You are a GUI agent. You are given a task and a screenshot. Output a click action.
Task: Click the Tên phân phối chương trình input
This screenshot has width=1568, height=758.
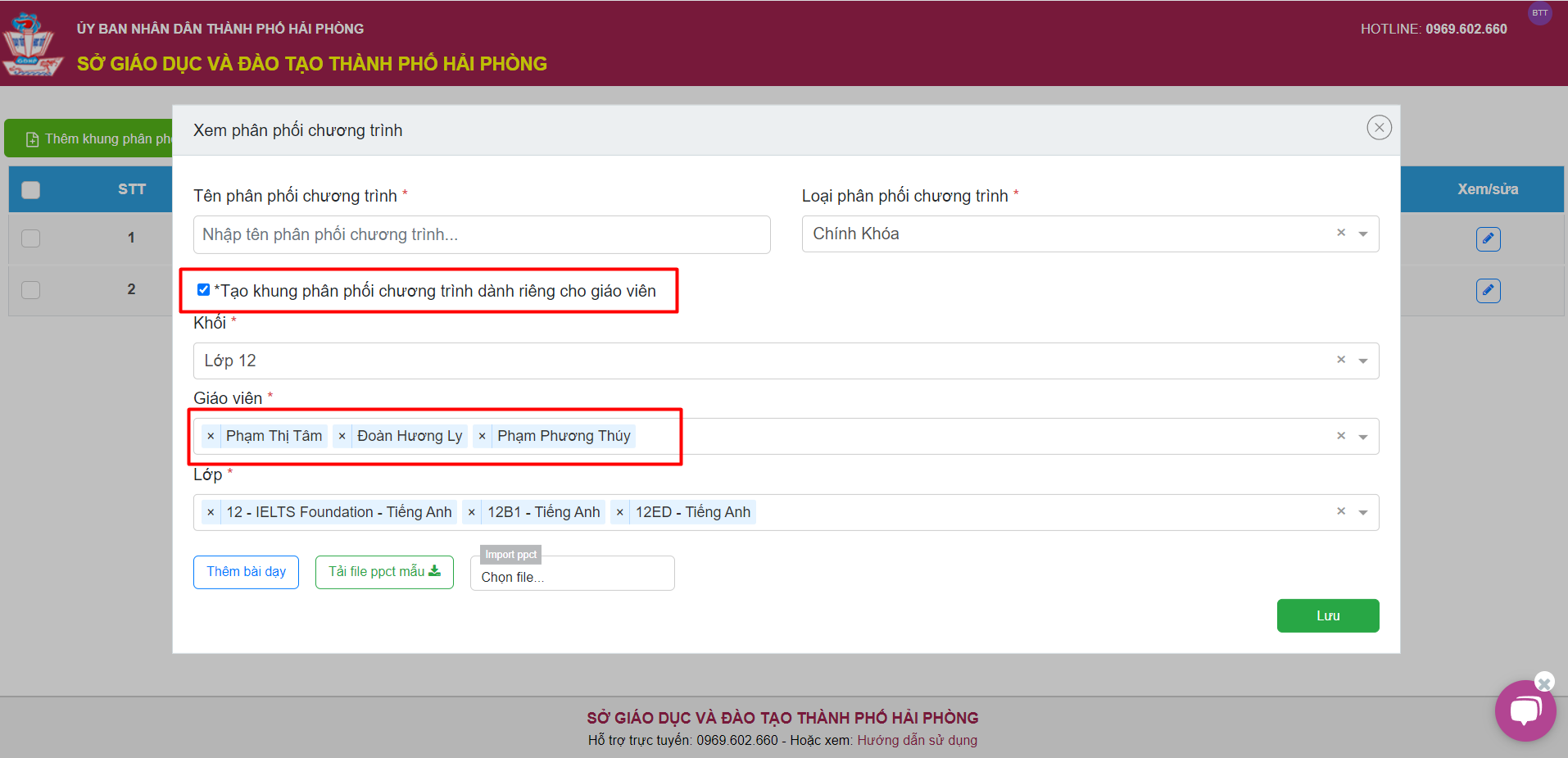(x=482, y=234)
